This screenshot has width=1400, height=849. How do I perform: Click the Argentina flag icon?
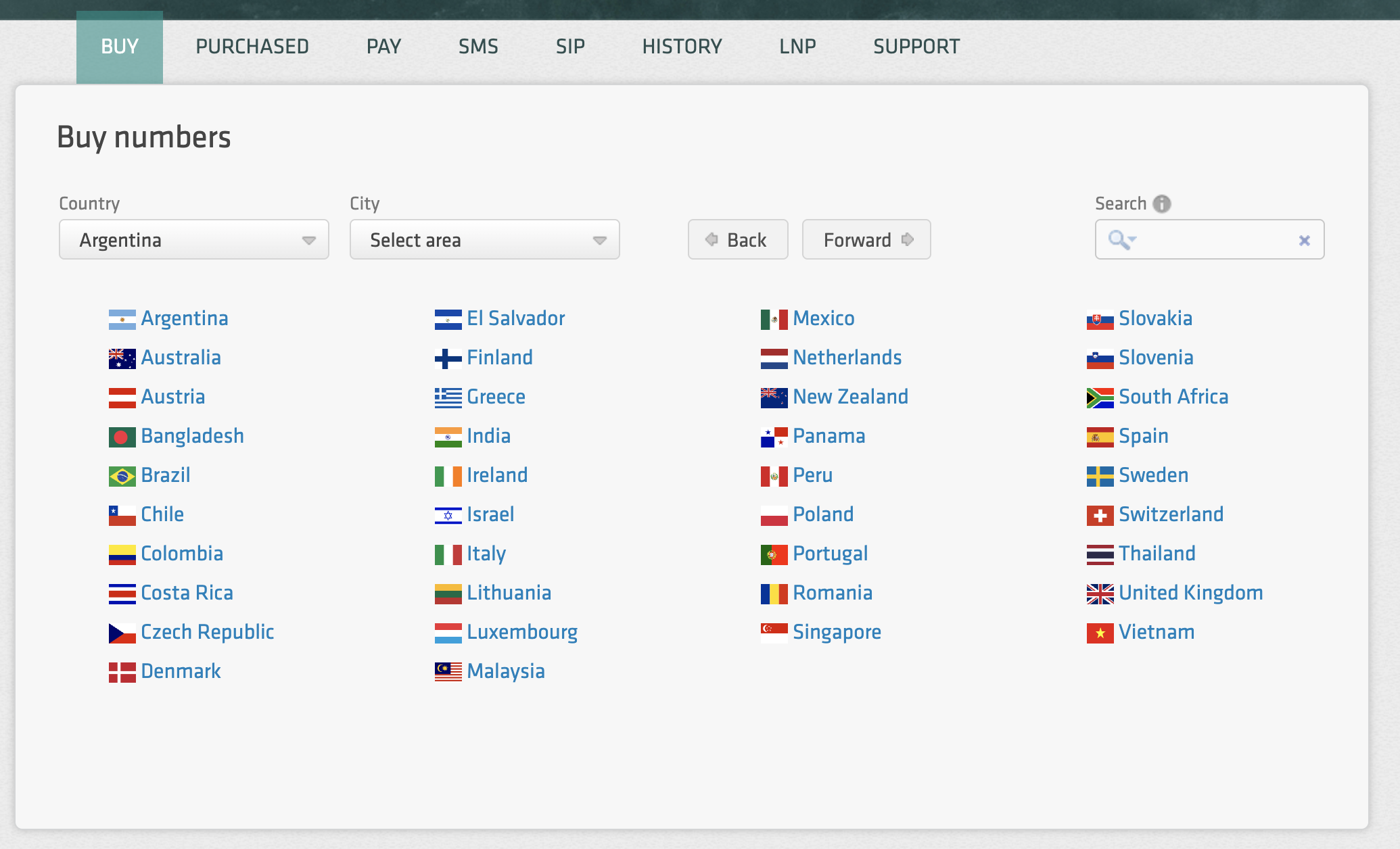122,319
